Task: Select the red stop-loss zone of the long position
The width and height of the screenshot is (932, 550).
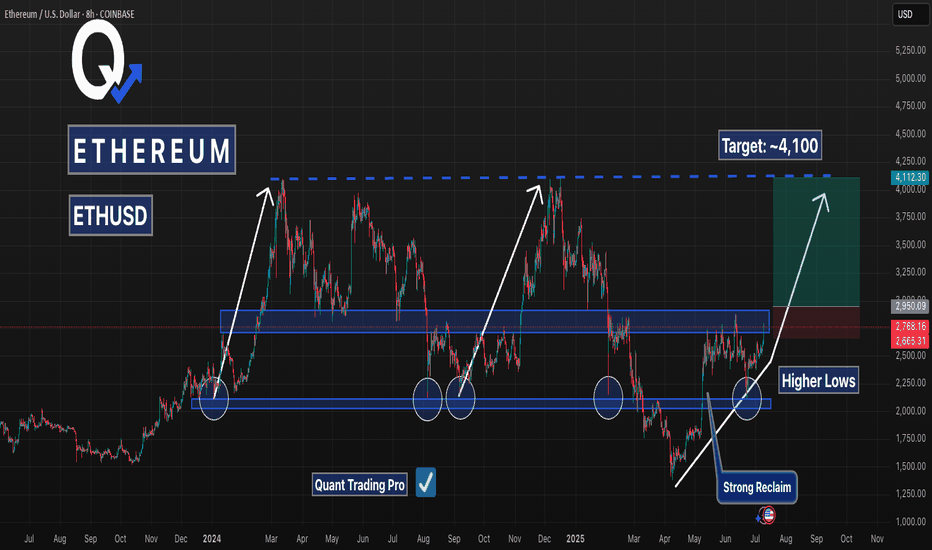Action: 816,323
